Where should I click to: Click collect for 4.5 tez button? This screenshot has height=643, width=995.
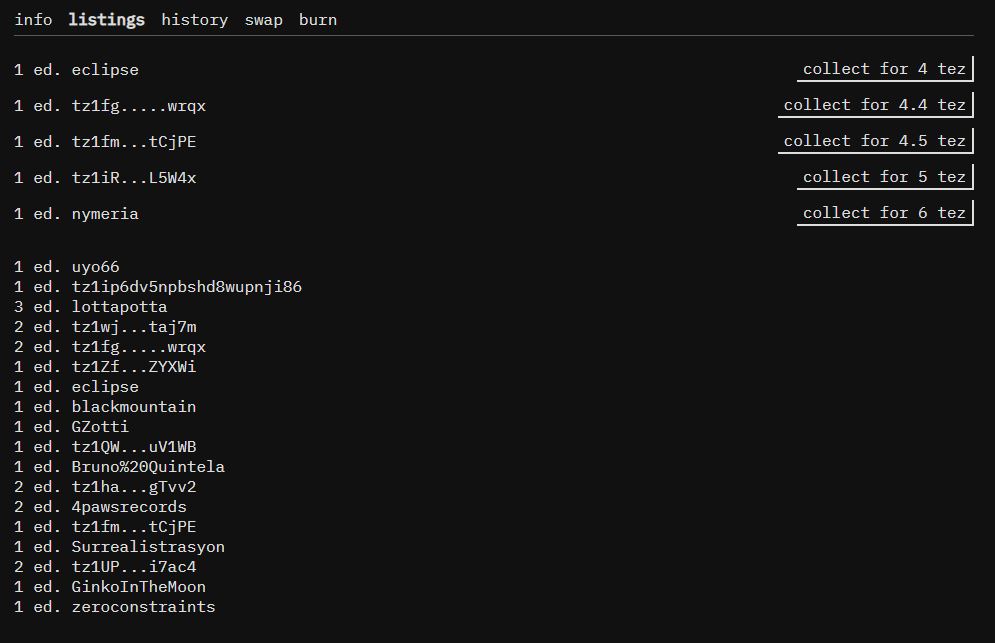click(875, 141)
